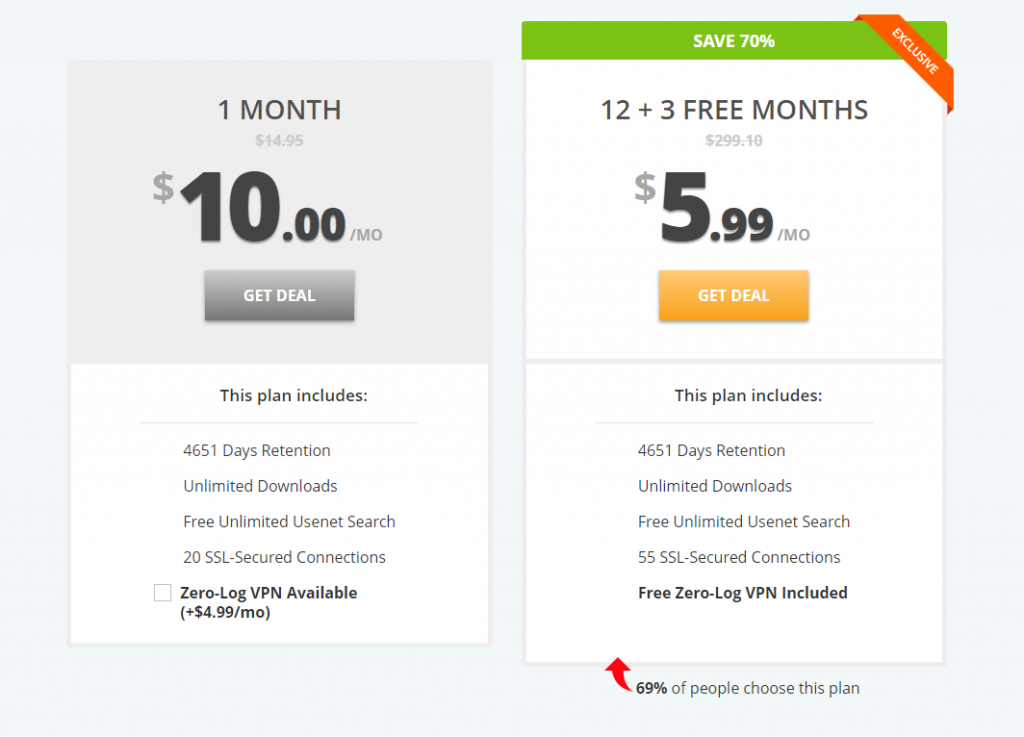Click the gray GET DEAL button

tap(279, 296)
